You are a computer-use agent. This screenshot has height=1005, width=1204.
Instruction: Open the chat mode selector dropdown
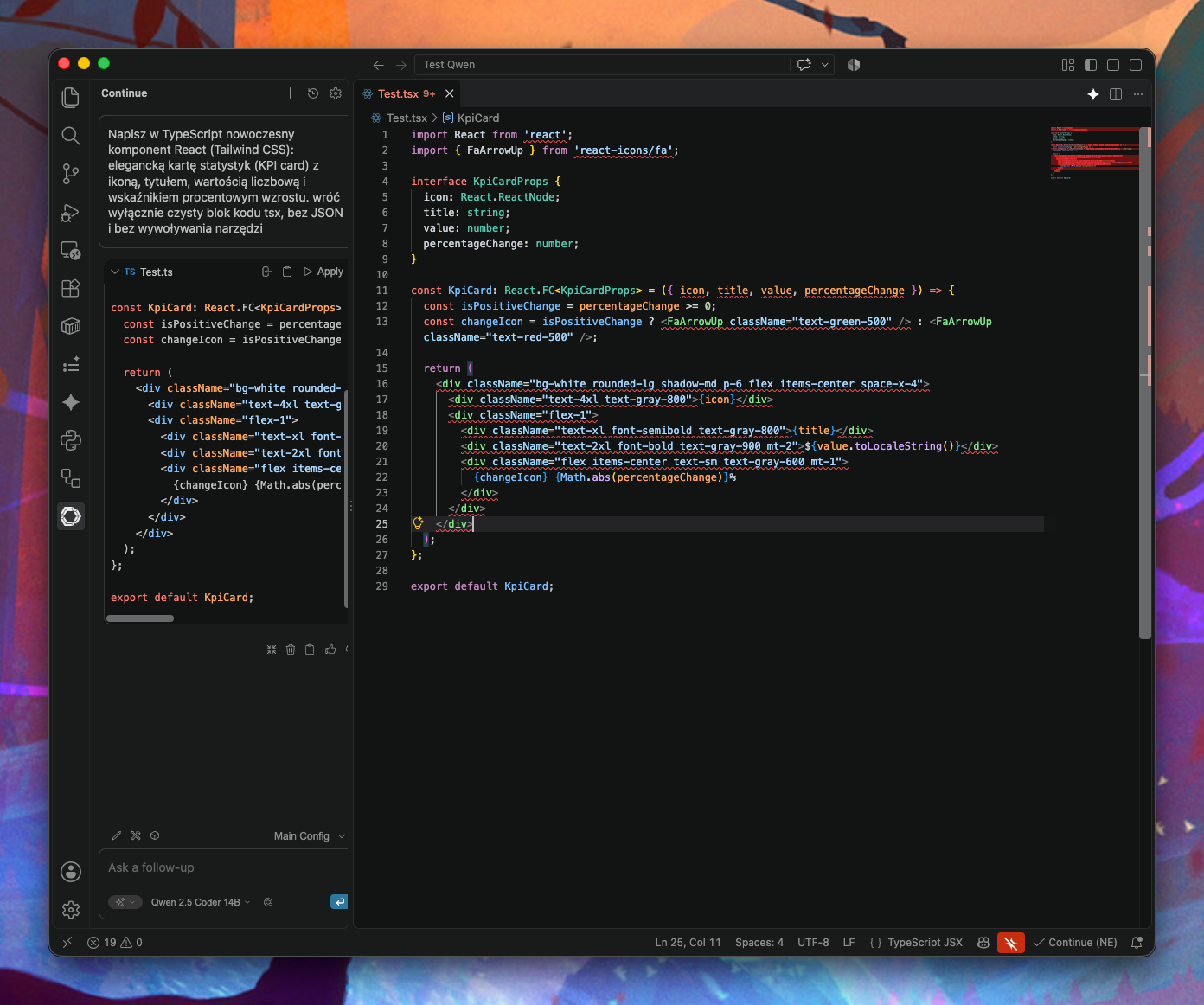tap(125, 902)
